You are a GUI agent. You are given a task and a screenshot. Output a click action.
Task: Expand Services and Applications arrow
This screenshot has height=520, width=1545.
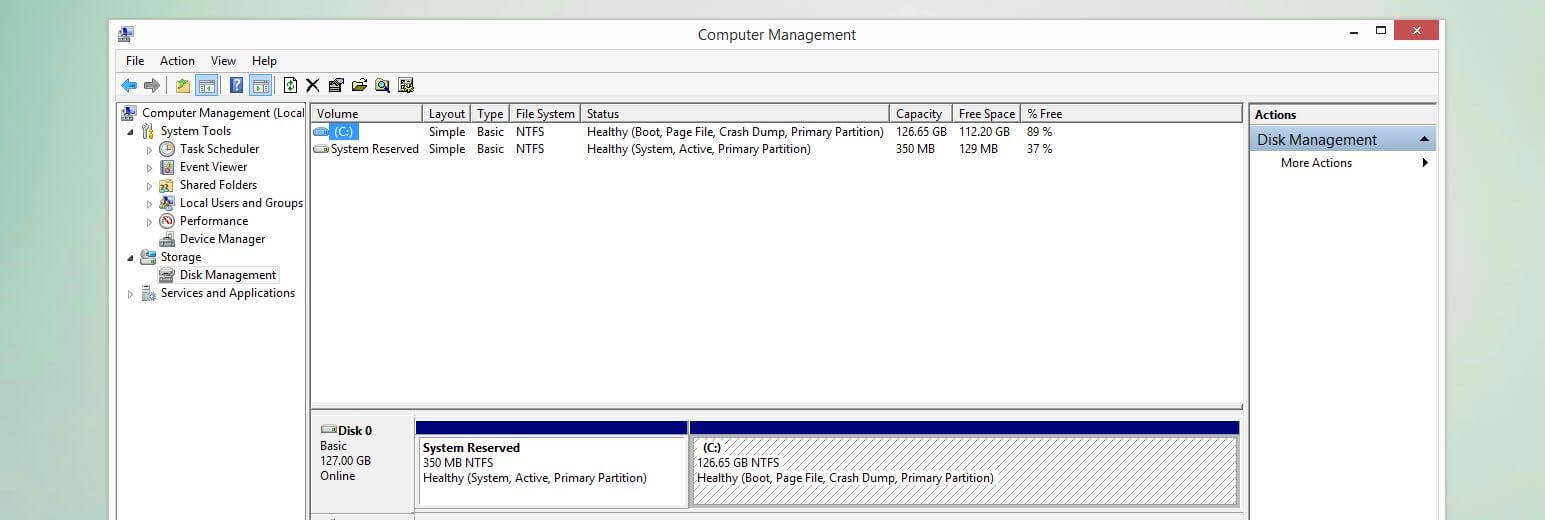click(x=130, y=294)
